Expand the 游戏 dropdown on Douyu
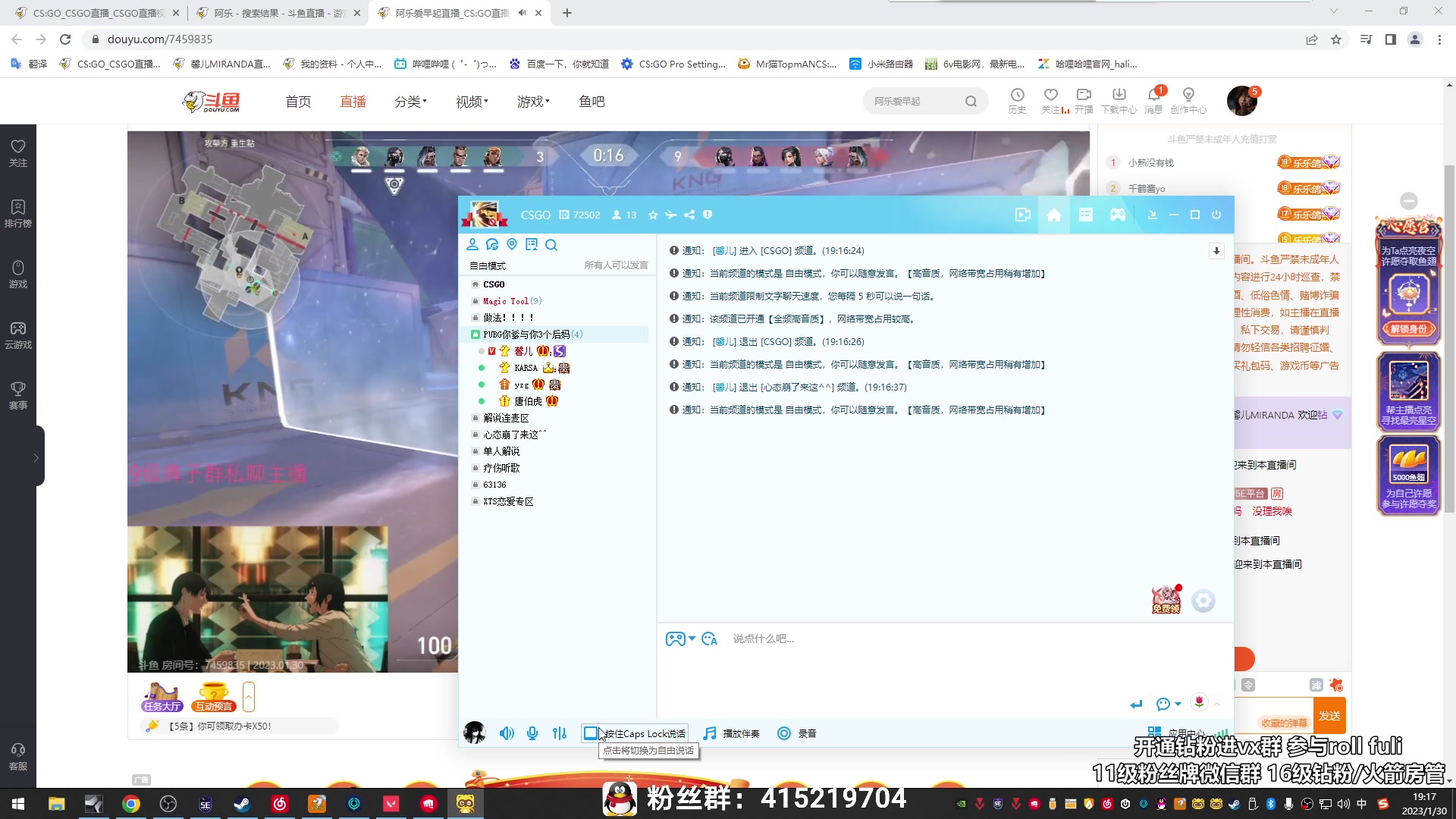The width and height of the screenshot is (1456, 819). click(533, 102)
